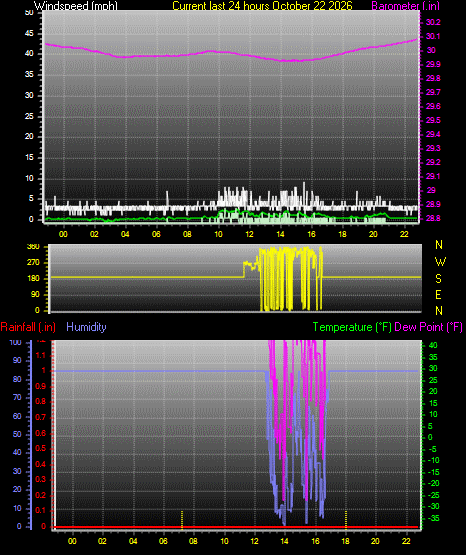The height and width of the screenshot is (555, 466).
Task: Click the W compass direction label
Action: pos(440,262)
